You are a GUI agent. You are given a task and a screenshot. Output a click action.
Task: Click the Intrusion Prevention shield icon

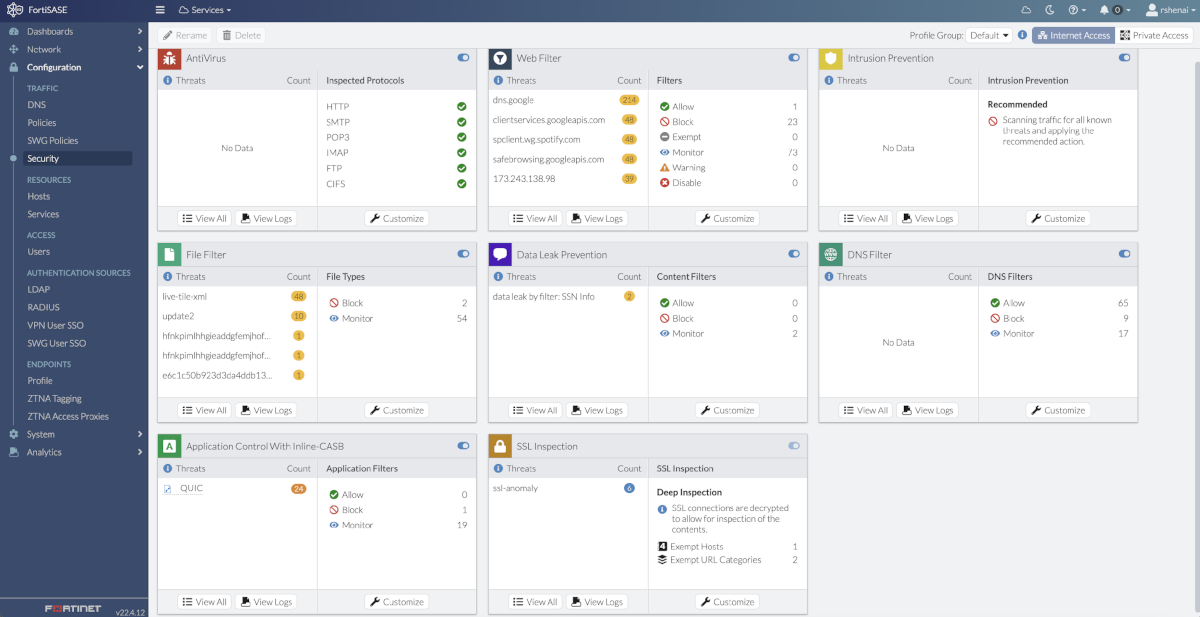[831, 59]
